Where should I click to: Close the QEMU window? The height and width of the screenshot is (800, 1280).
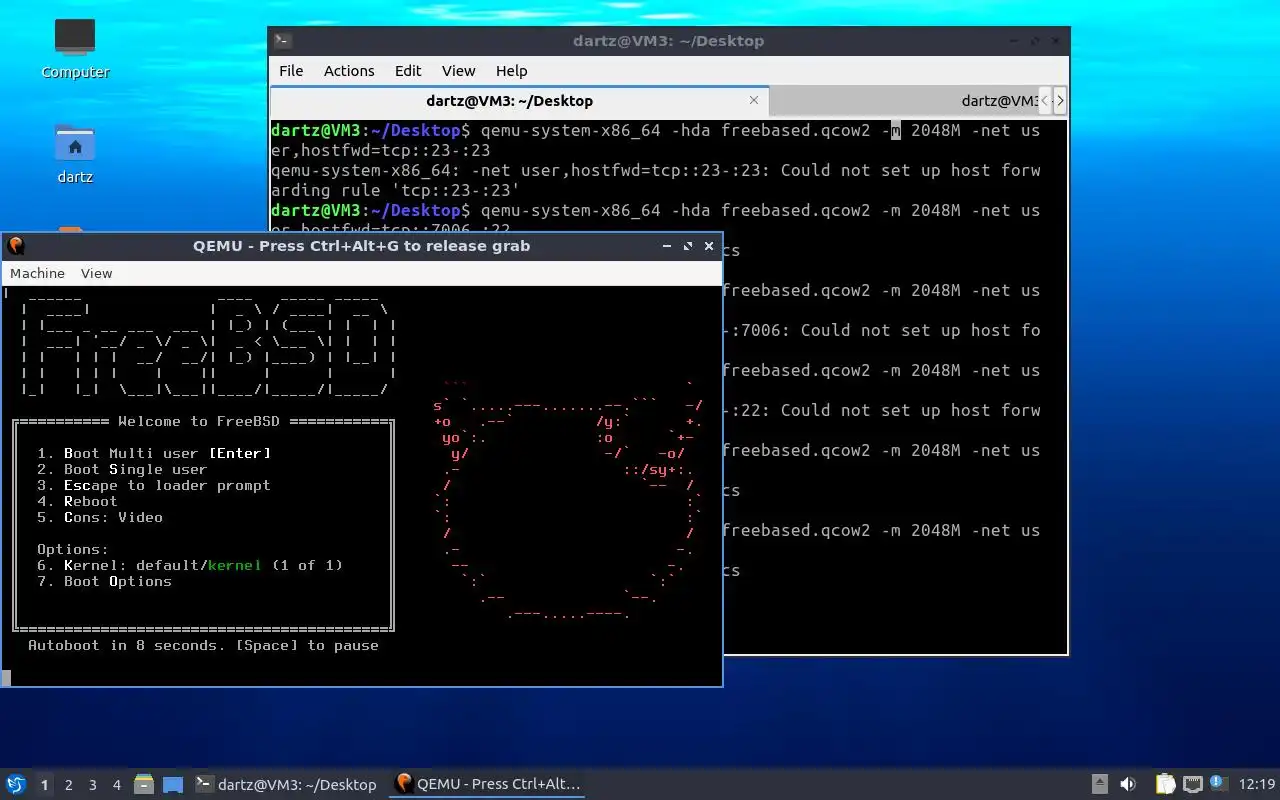[709, 246]
